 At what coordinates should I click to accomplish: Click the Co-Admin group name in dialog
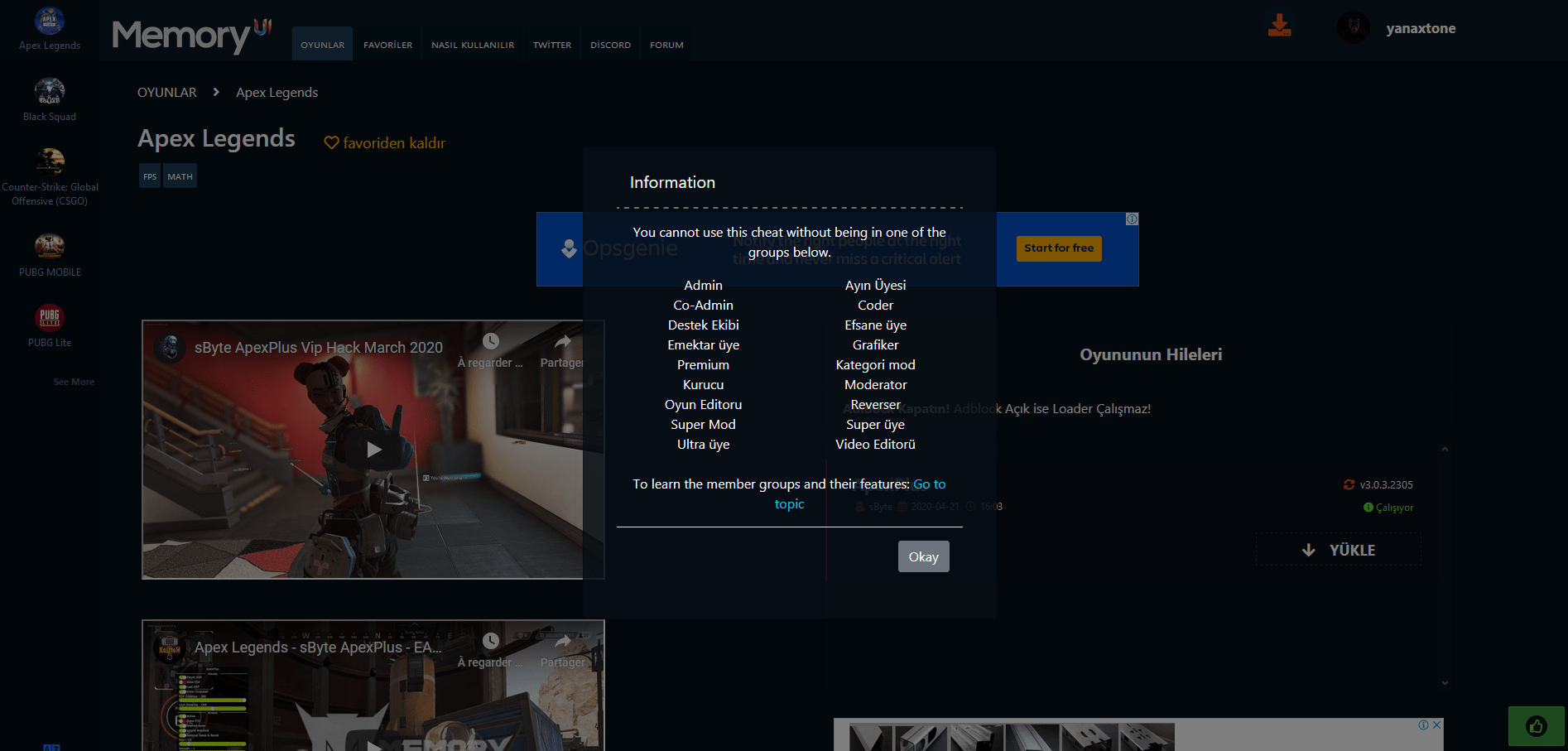tap(704, 306)
